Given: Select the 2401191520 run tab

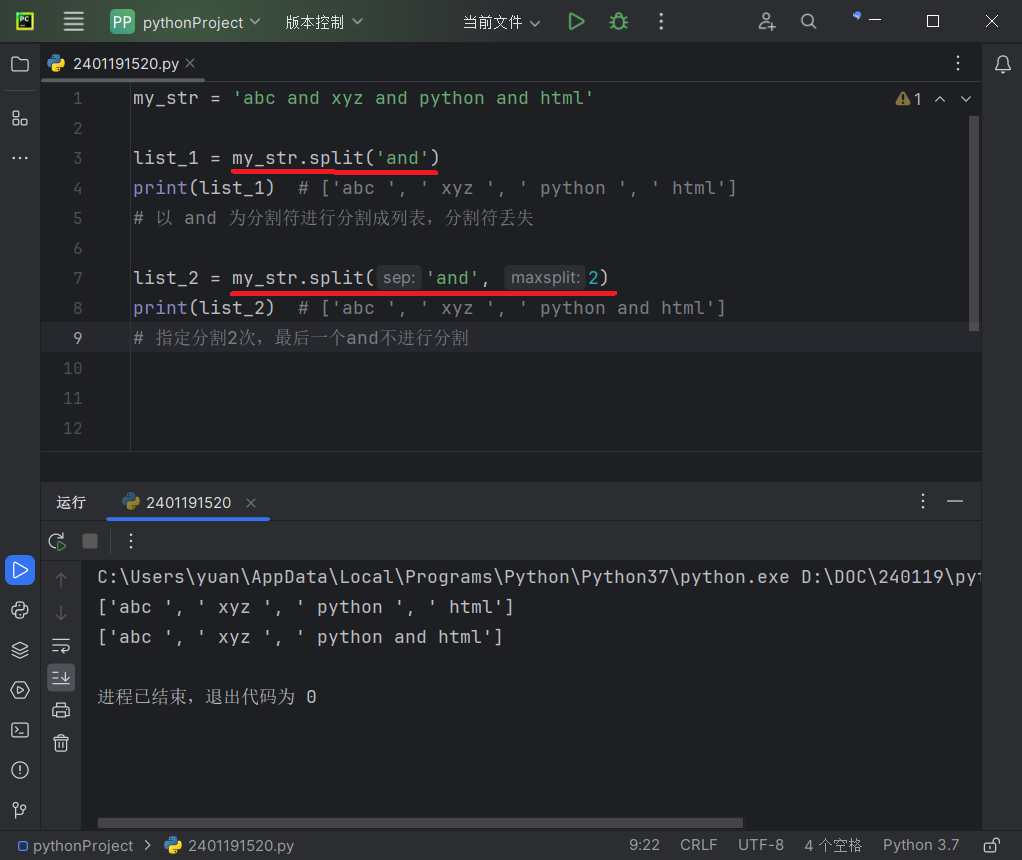Looking at the screenshot, I should point(188,502).
